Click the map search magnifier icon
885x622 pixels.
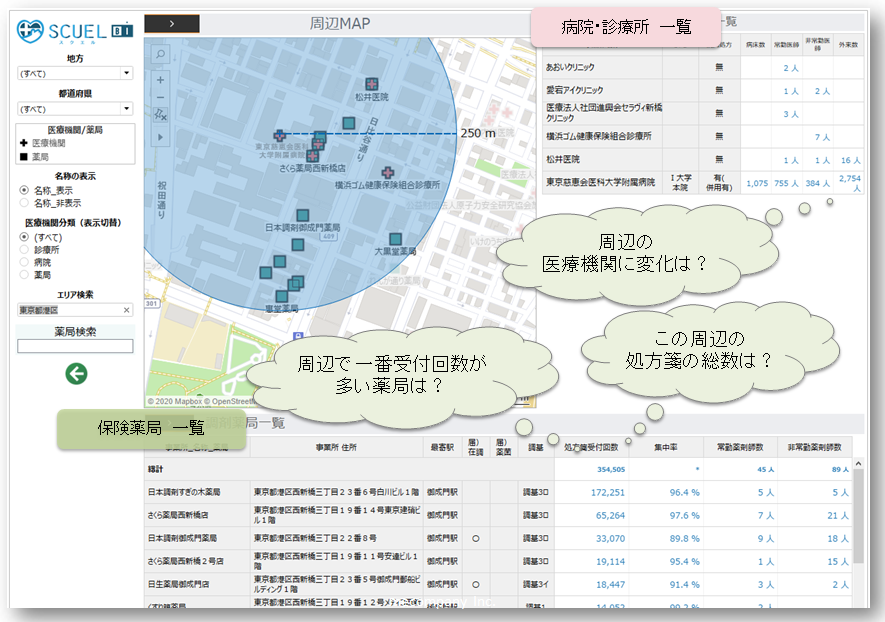(160, 55)
